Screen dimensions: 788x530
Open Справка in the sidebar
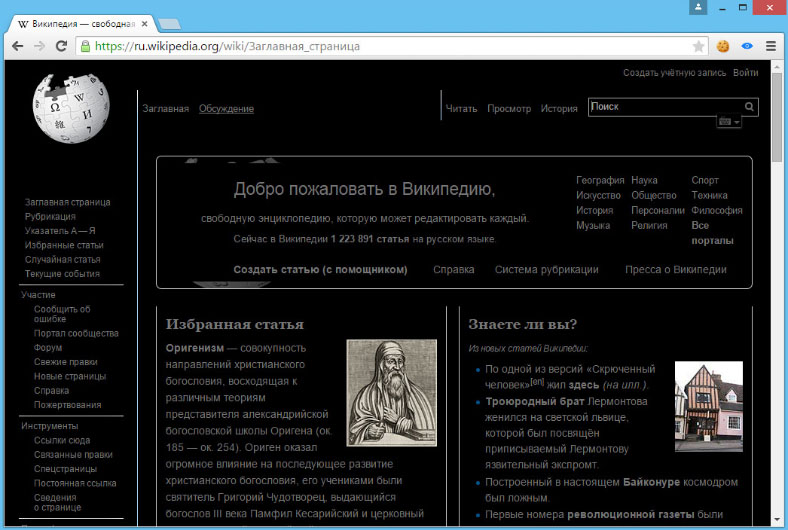51,390
